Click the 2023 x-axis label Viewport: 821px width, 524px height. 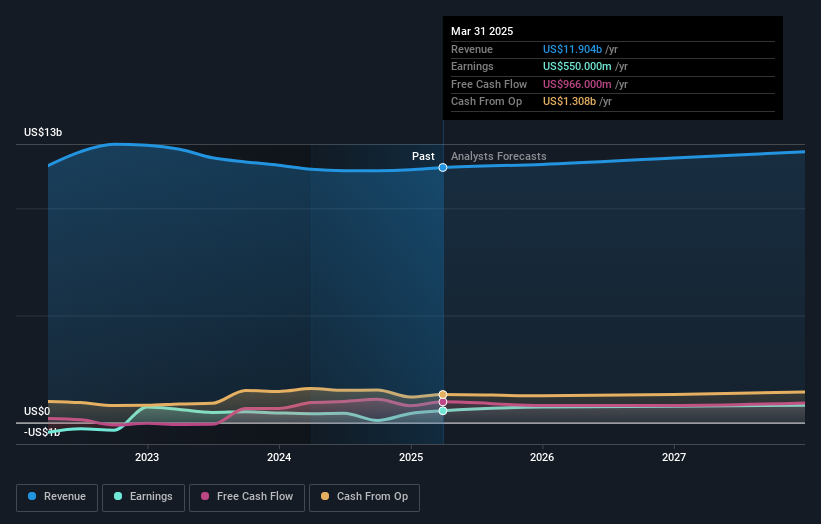(x=147, y=458)
